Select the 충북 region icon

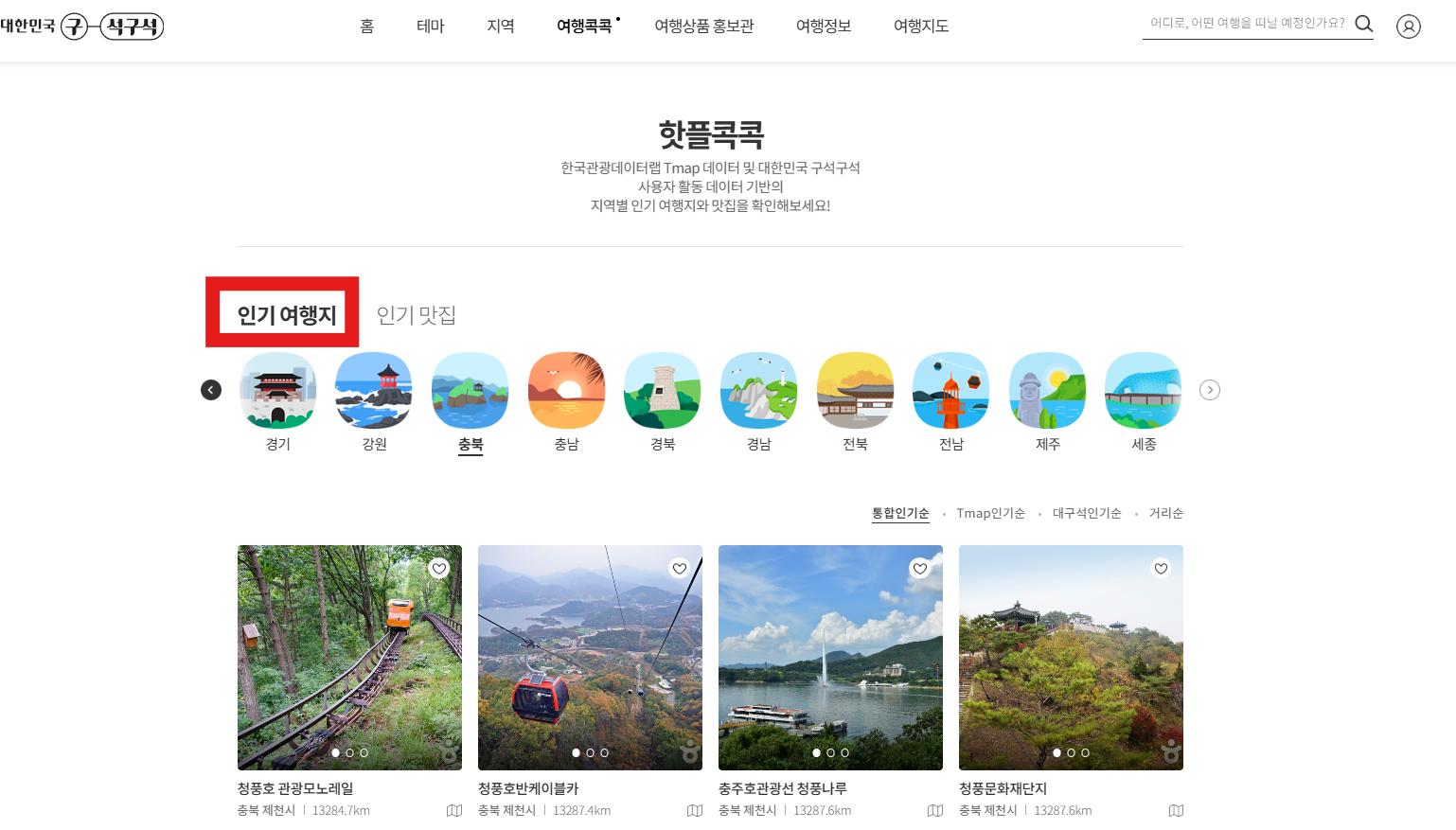(470, 389)
